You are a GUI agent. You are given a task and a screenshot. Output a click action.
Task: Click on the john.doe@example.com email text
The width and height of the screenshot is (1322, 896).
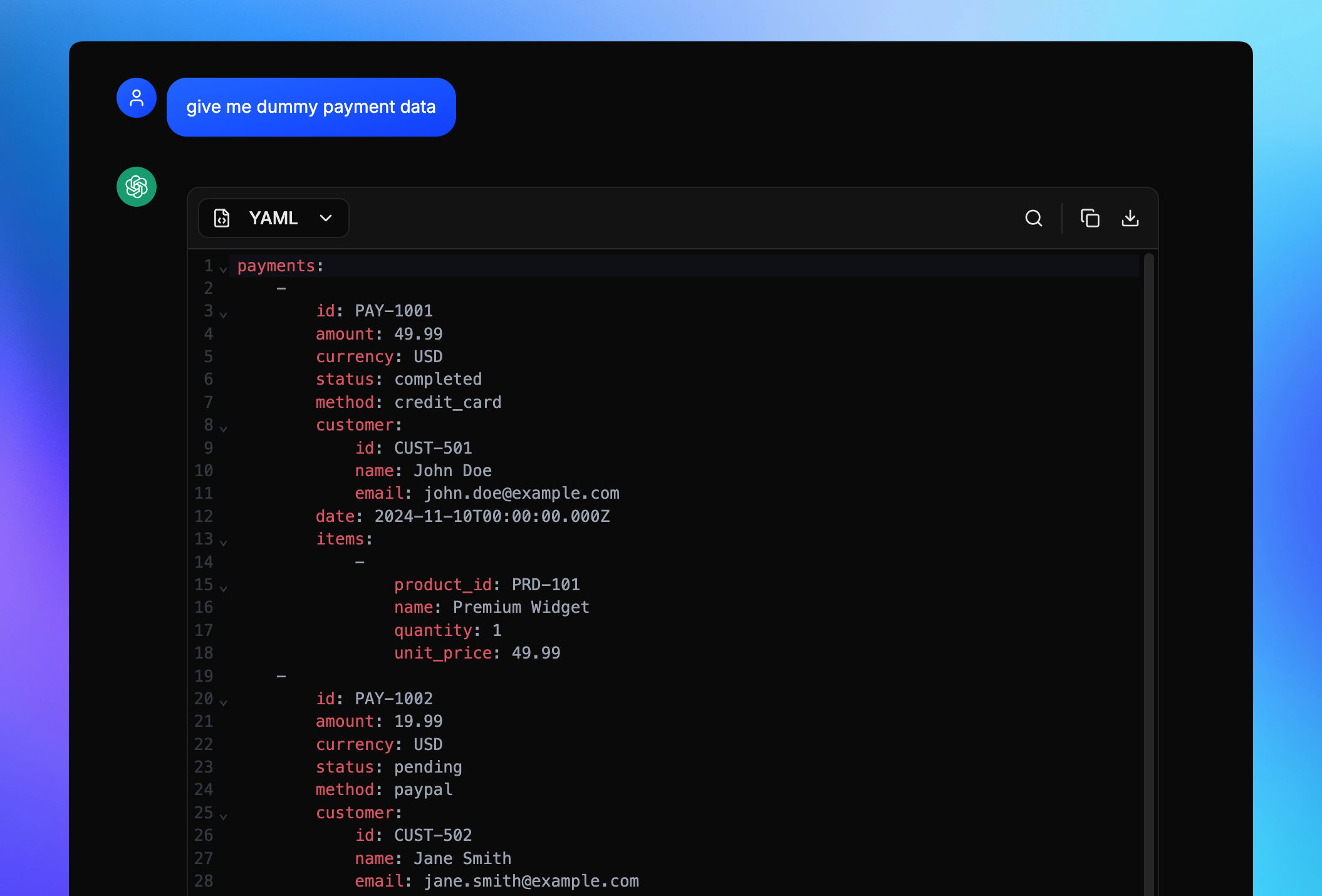(521, 494)
